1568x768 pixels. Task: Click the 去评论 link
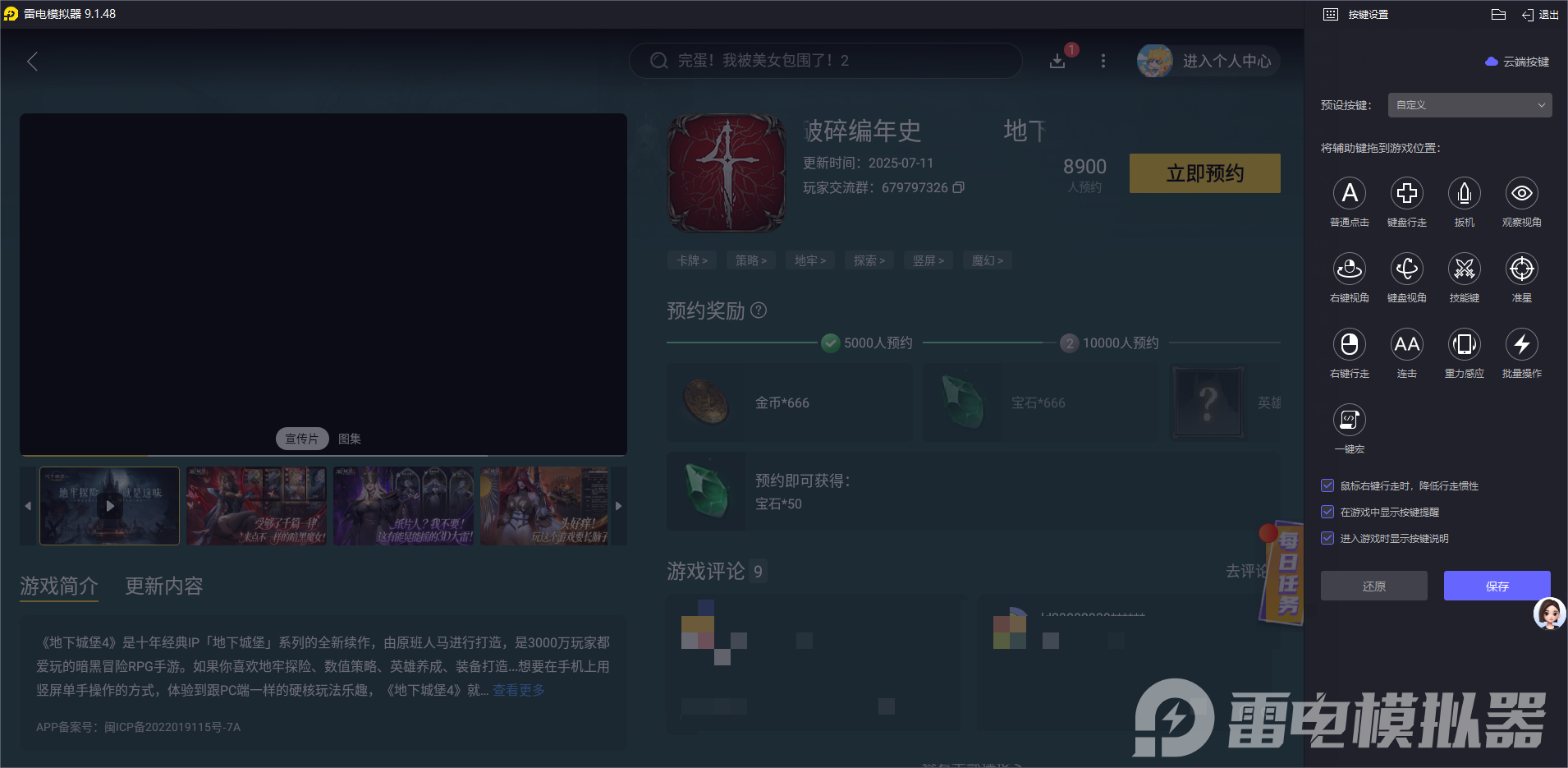click(1247, 571)
